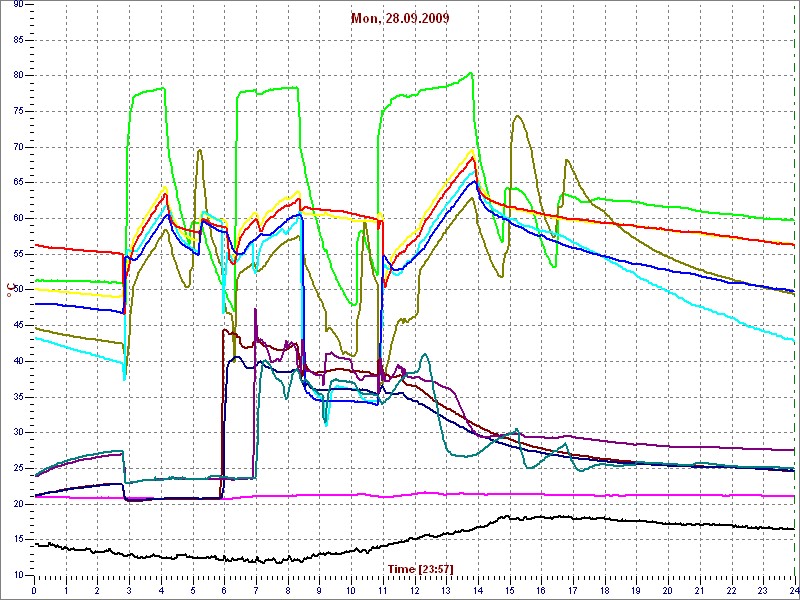Pick the '30' label on the °C axis

tap(17, 433)
